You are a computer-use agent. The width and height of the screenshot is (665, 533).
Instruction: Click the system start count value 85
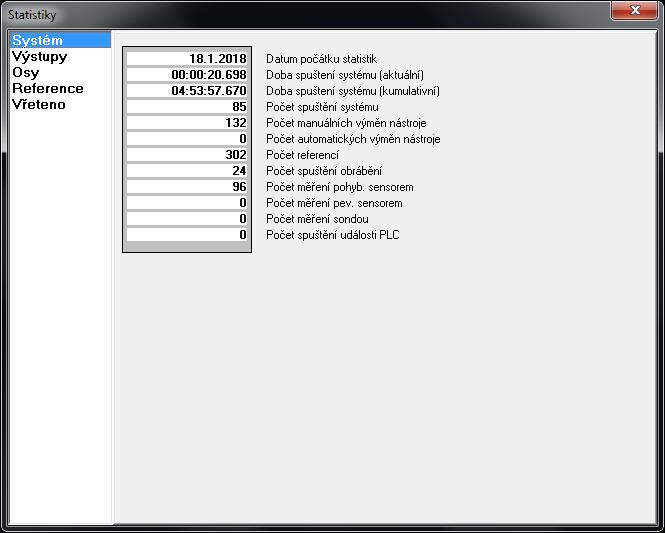pyautogui.click(x=187, y=107)
